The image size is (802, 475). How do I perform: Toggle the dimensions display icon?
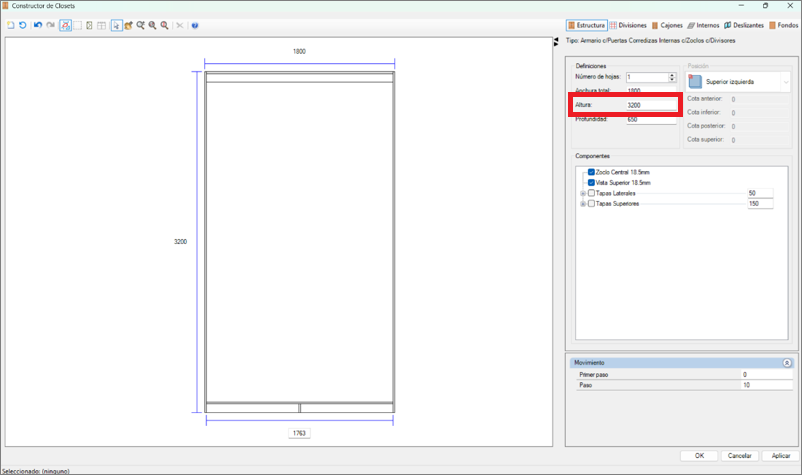point(65,25)
